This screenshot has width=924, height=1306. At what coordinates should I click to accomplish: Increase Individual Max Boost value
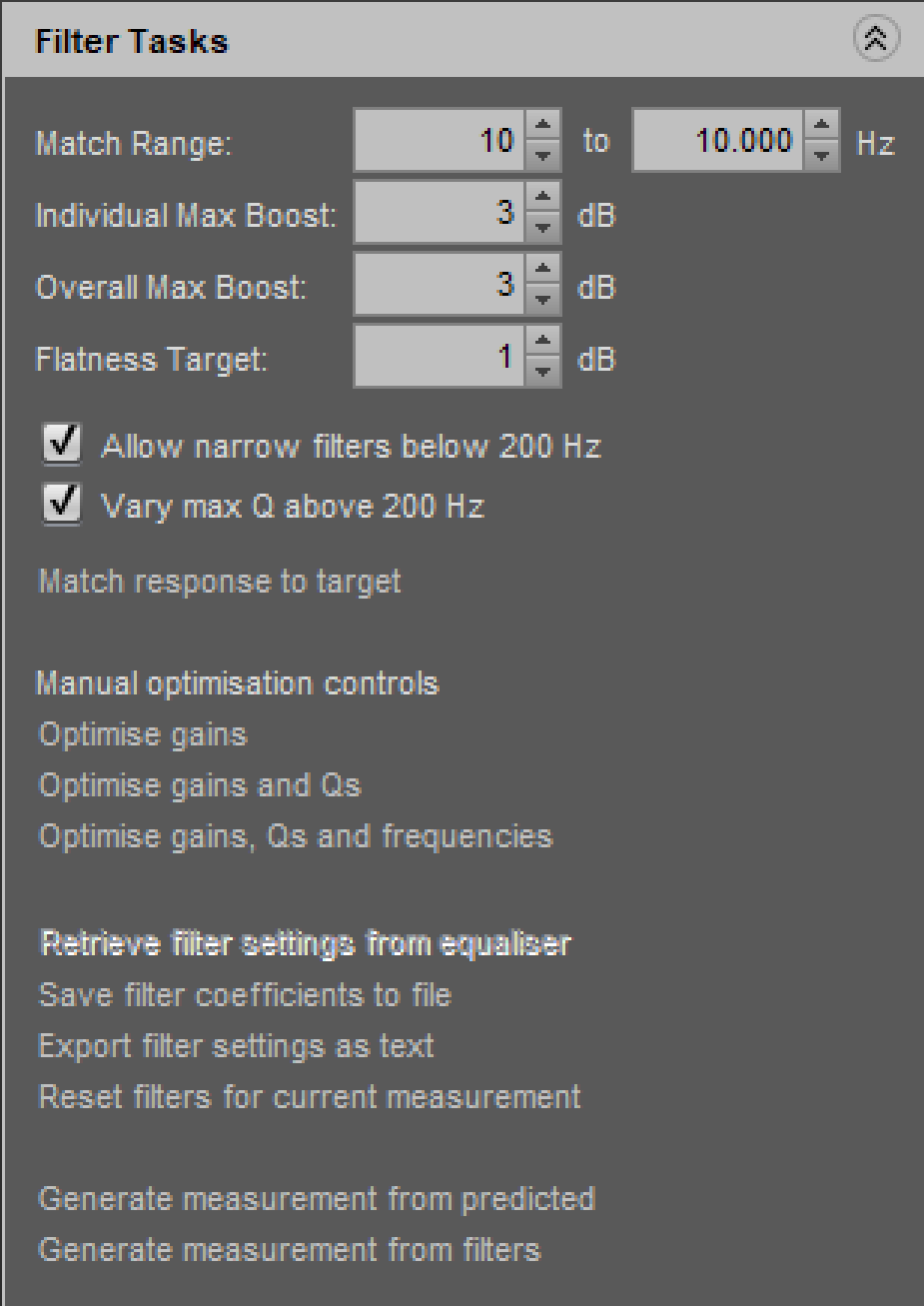click(542, 199)
